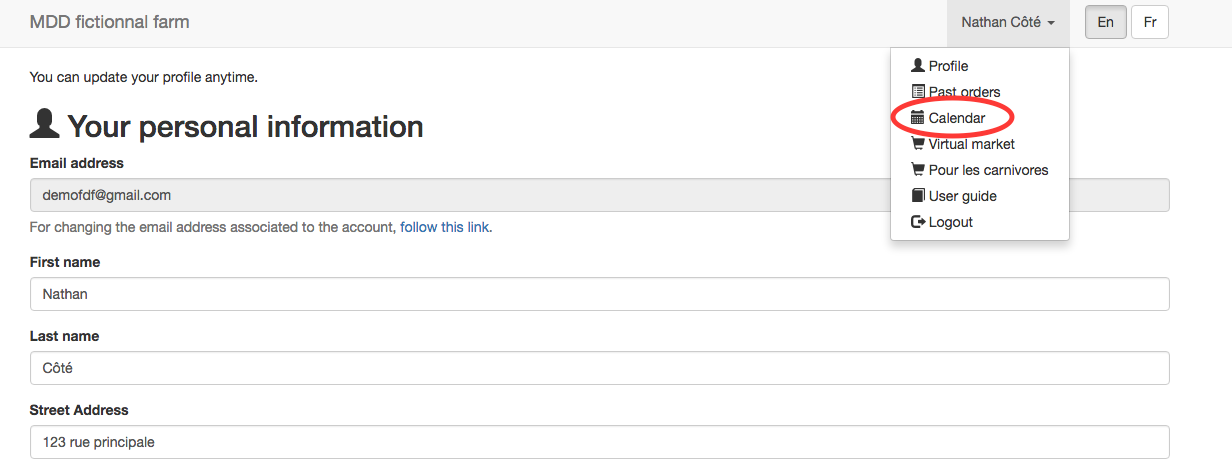Click the User guide book icon
Screen dimensions: 1232x473
[x=918, y=196]
